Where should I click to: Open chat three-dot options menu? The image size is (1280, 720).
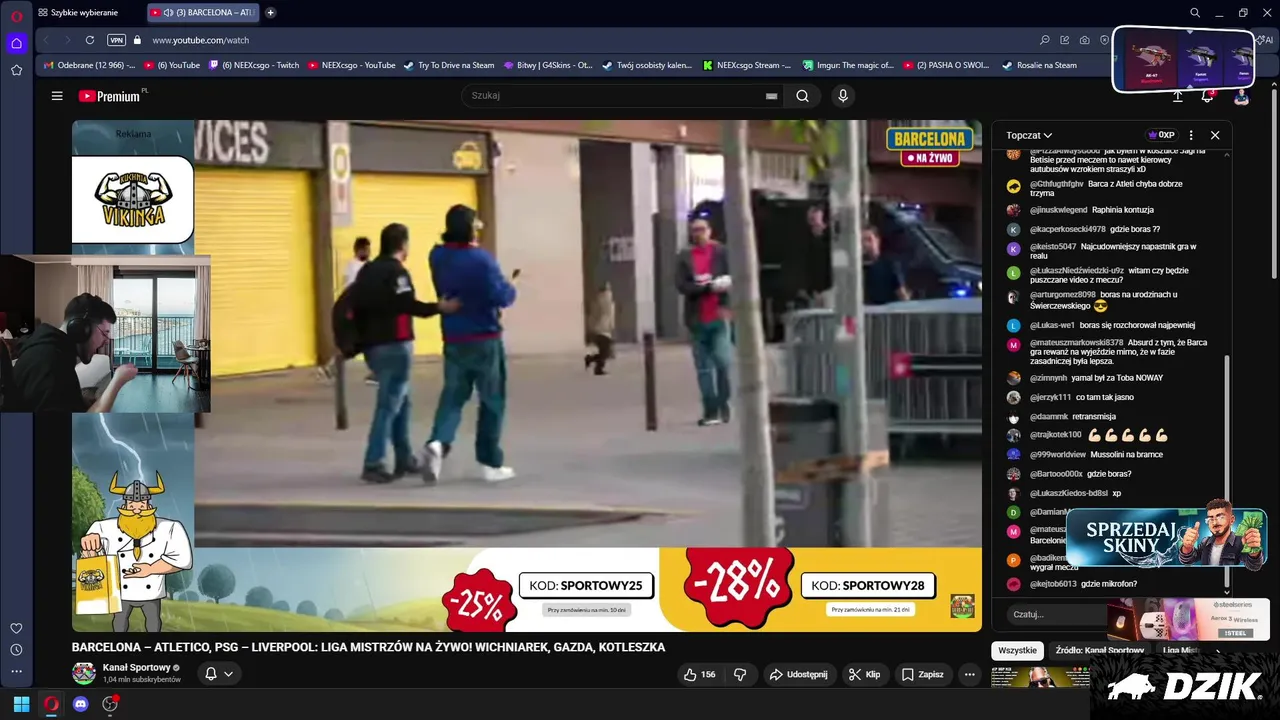pyautogui.click(x=1191, y=135)
